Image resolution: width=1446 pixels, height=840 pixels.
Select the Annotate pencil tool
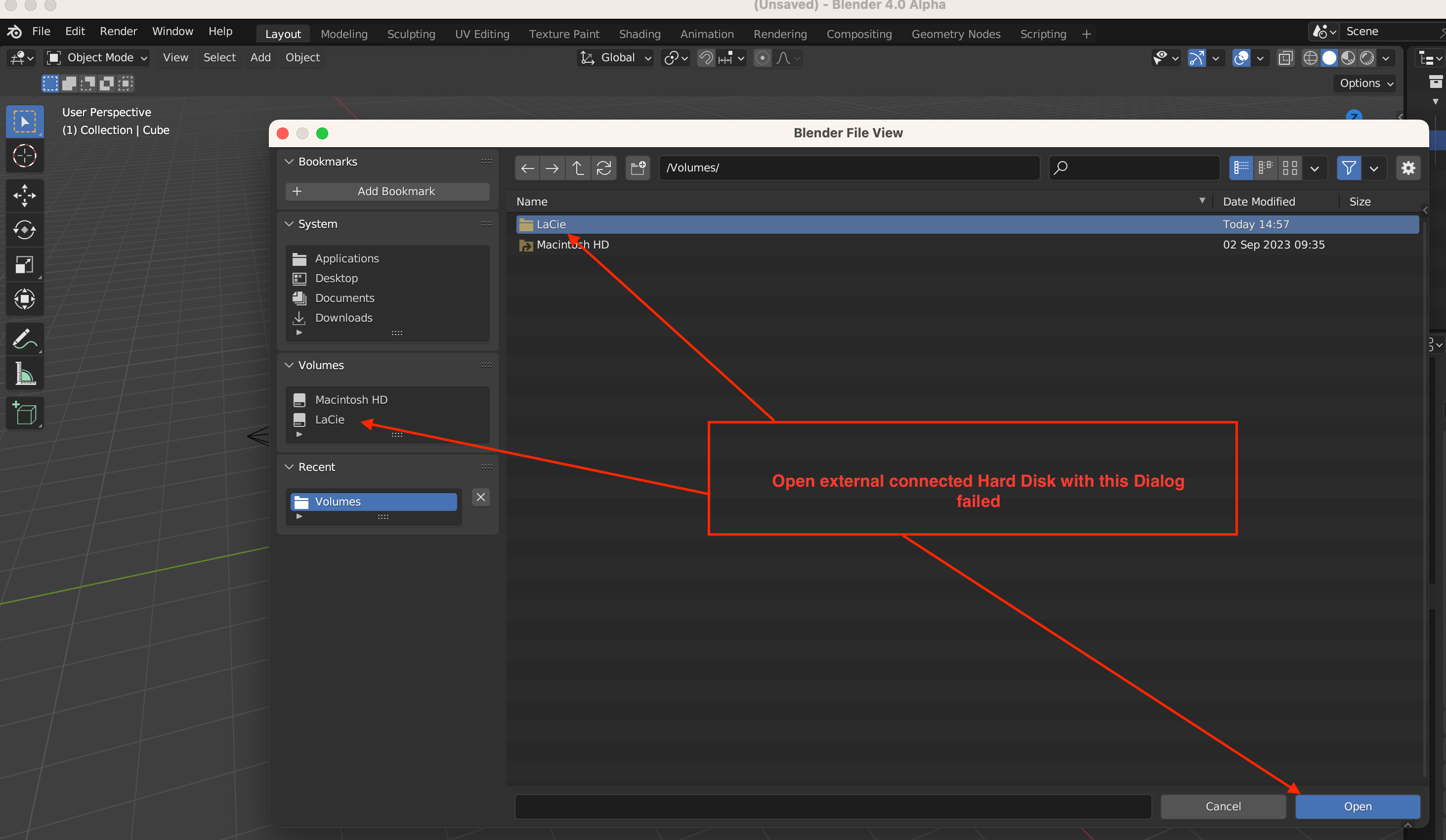coord(24,339)
